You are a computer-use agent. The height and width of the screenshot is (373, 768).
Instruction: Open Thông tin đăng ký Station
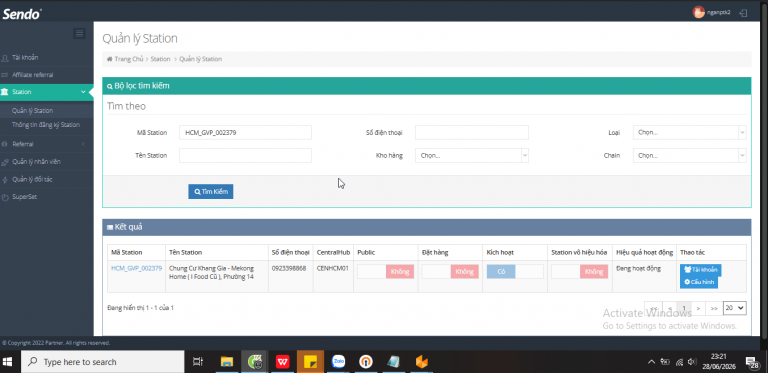click(x=47, y=125)
